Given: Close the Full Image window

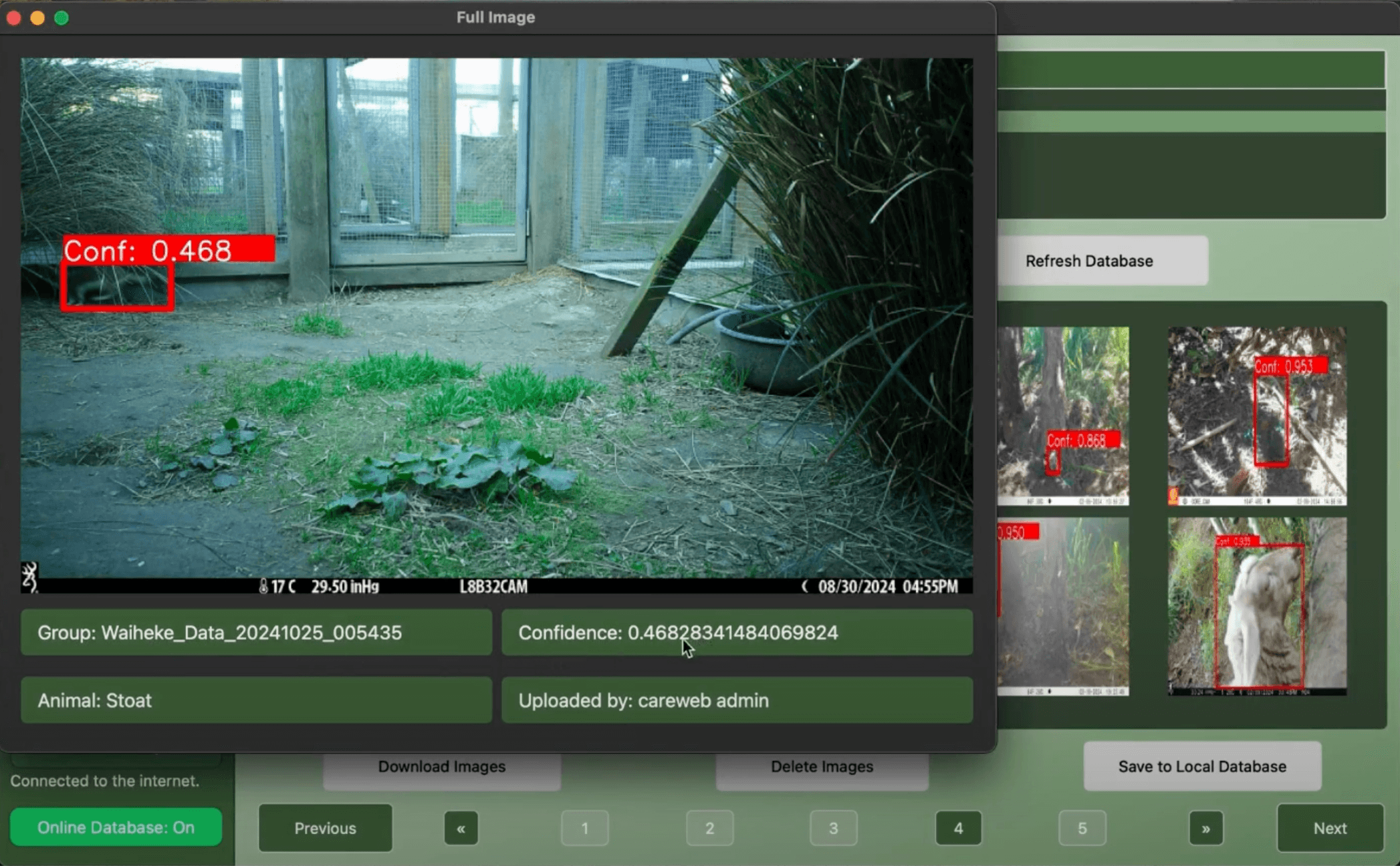Looking at the screenshot, I should click(x=13, y=18).
